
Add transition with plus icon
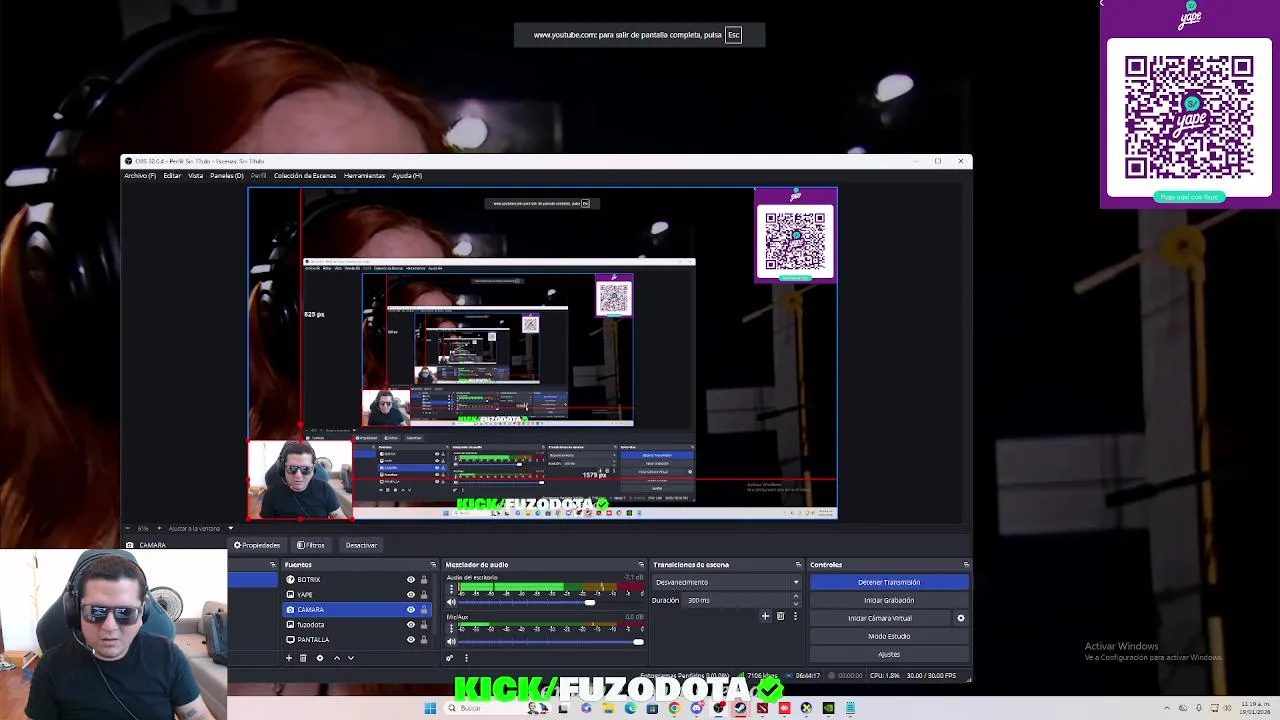(765, 616)
